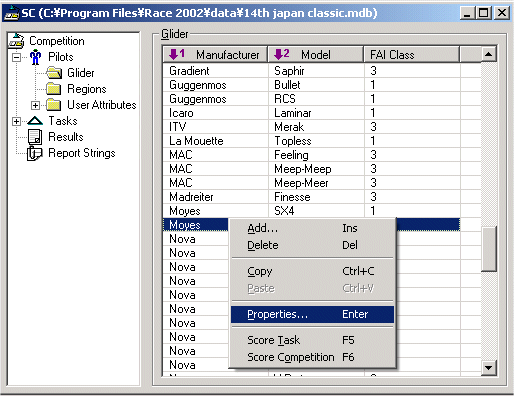
Task: Select User Attributes label in tree
Action: [102, 105]
